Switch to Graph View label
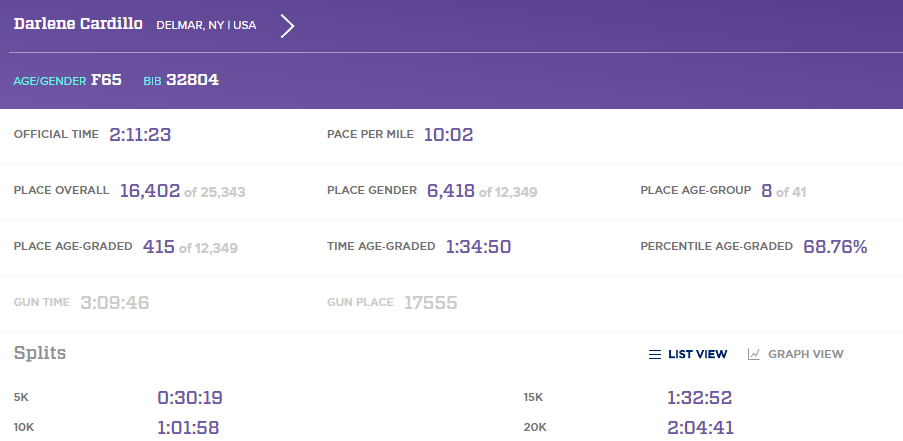Screen dimensions: 903x441 click(x=805, y=354)
